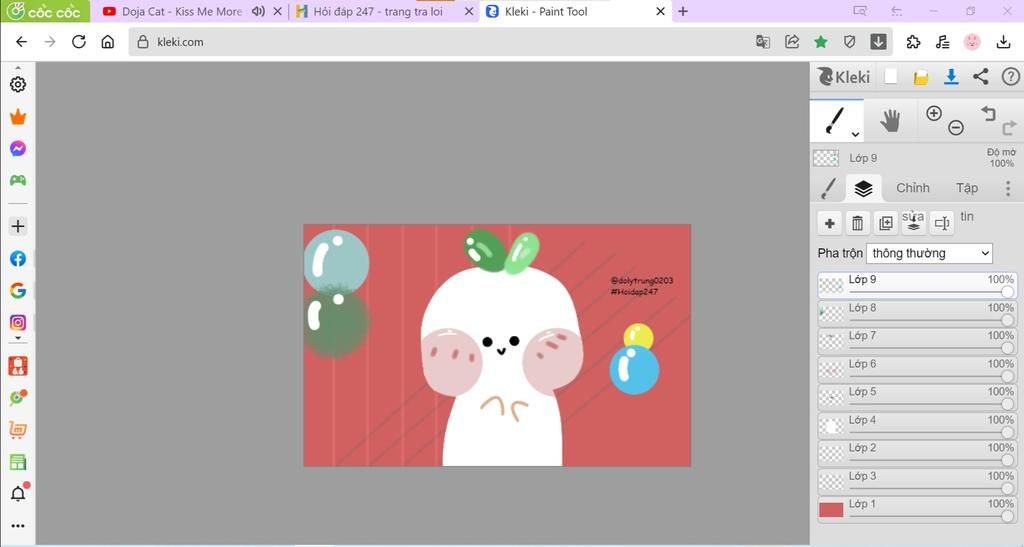Select the Hand pan tool
The image size is (1024, 547).
(x=890, y=121)
